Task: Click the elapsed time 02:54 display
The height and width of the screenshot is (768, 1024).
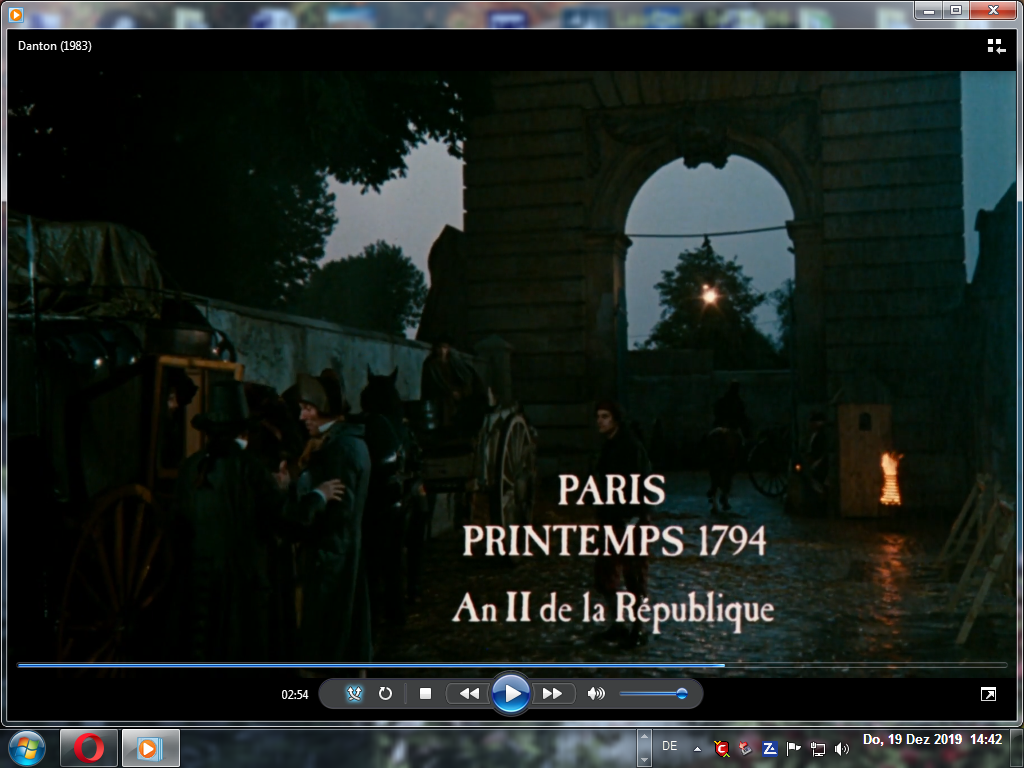Action: click(295, 694)
